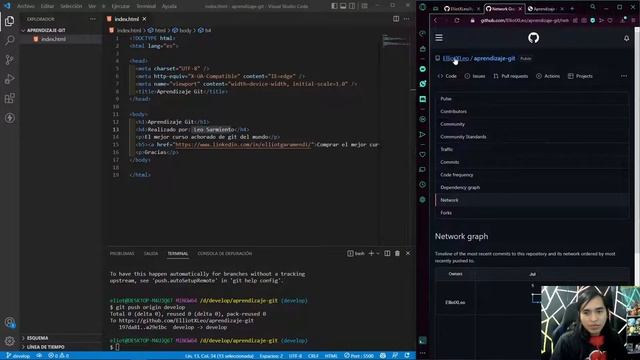Open GitHub notifications bell

click(x=627, y=38)
